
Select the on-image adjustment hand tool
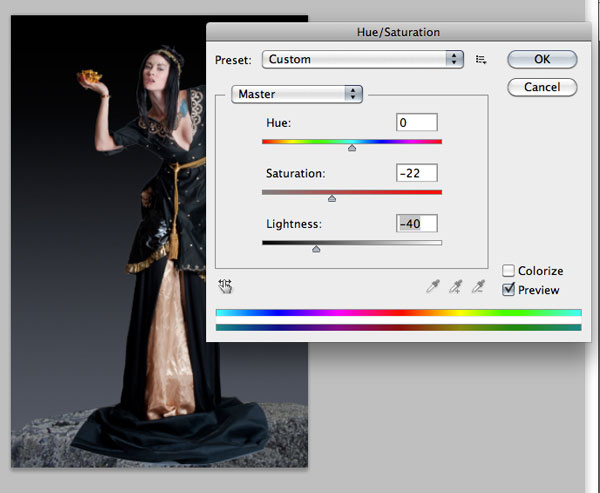point(225,286)
